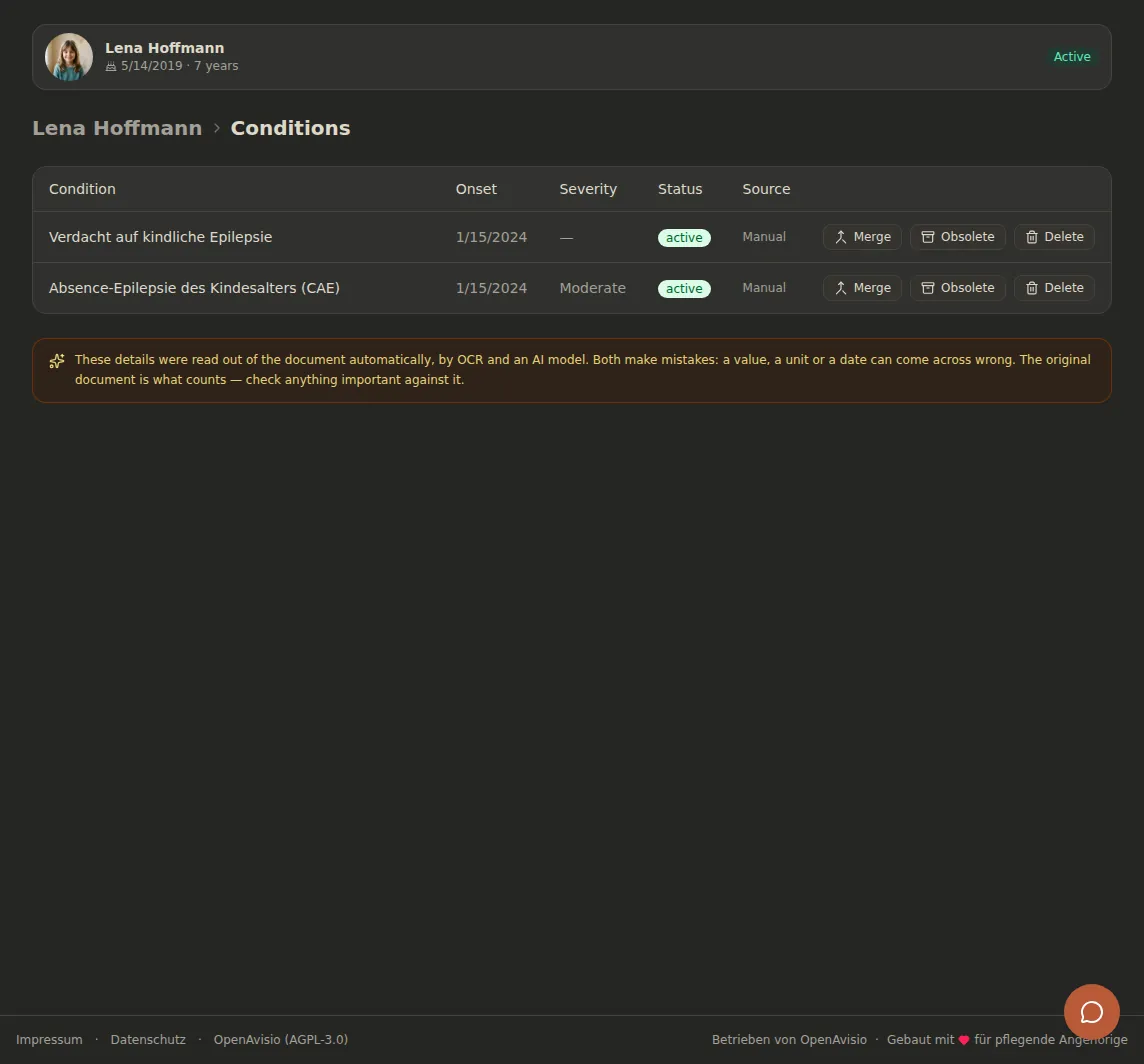This screenshot has width=1144, height=1064.
Task: Click Lena Hoffmann's avatar photo
Action: (x=69, y=57)
